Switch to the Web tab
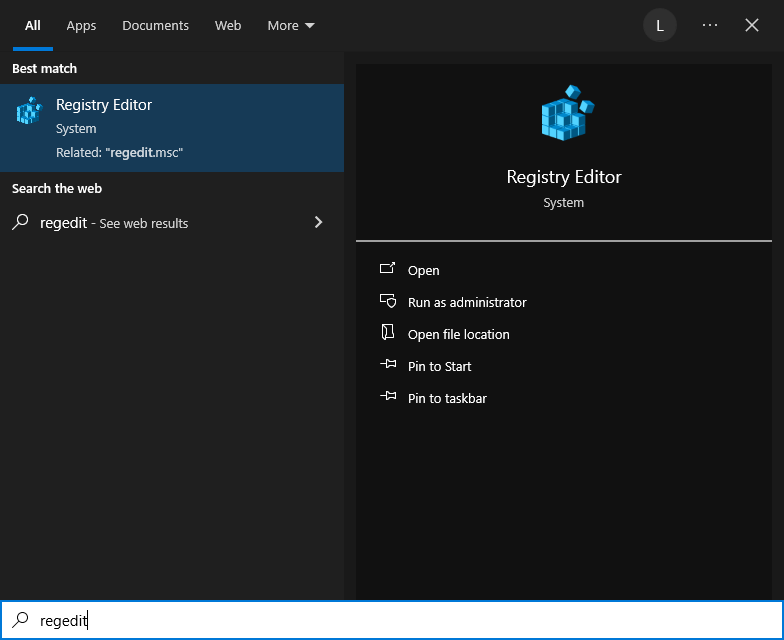 click(228, 26)
